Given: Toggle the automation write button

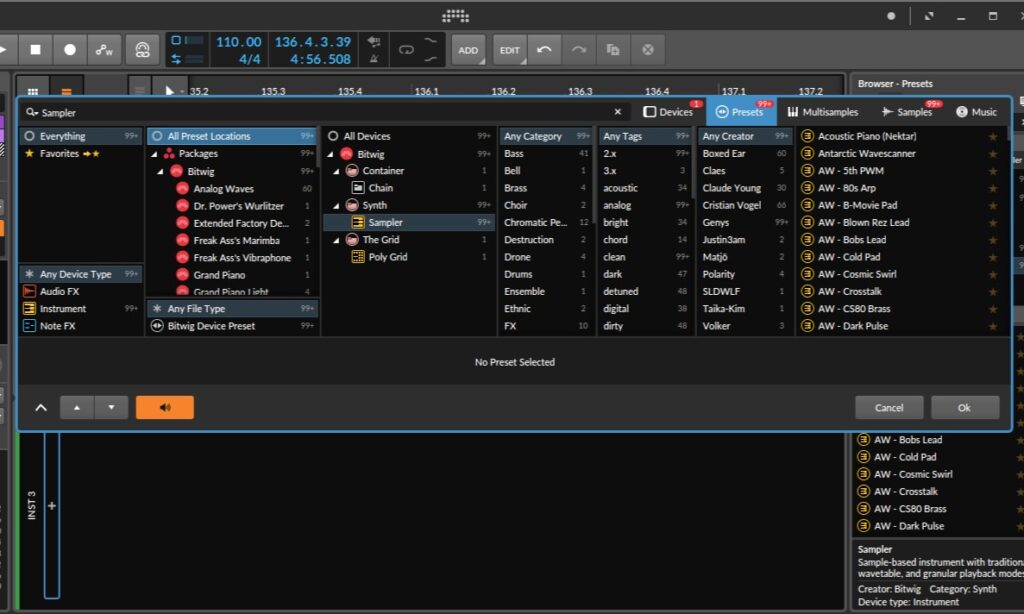Looking at the screenshot, I should 104,50.
